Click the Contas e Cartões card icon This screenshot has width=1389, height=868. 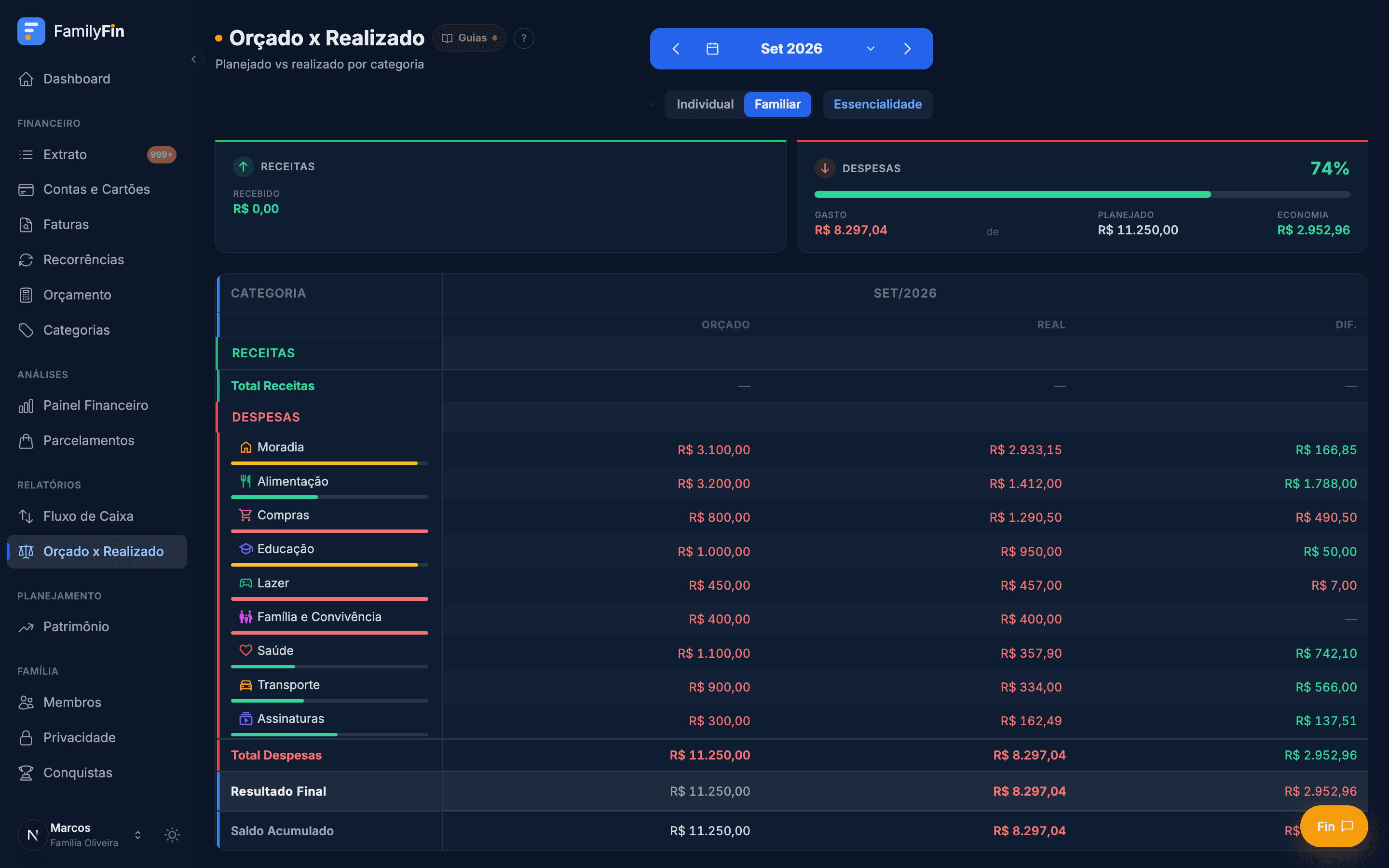[26, 190]
